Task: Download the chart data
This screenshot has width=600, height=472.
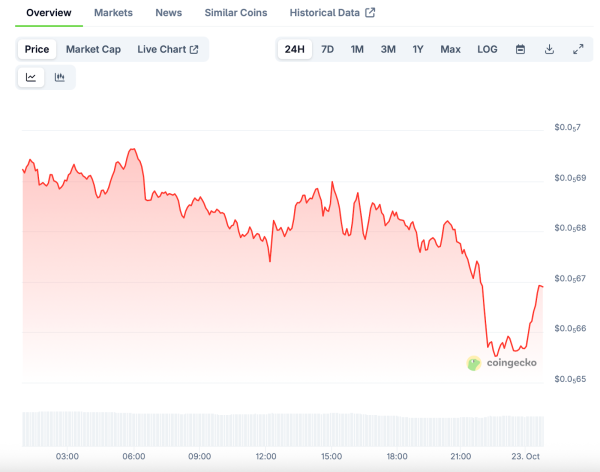Action: 549,49
